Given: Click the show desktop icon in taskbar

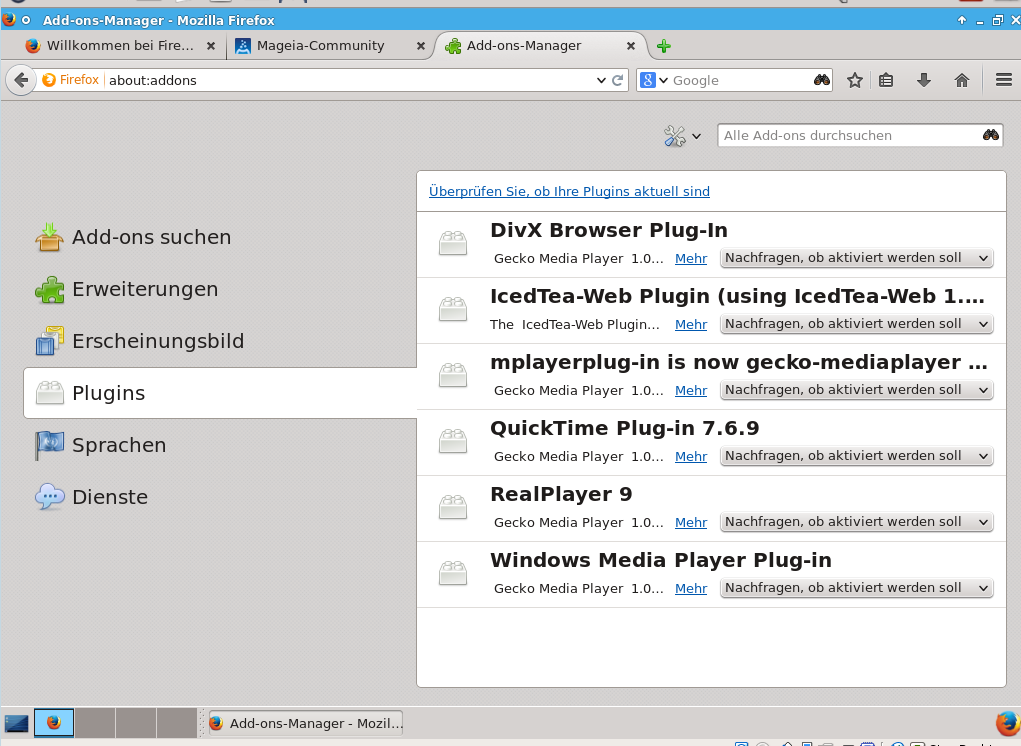Looking at the screenshot, I should (16, 723).
